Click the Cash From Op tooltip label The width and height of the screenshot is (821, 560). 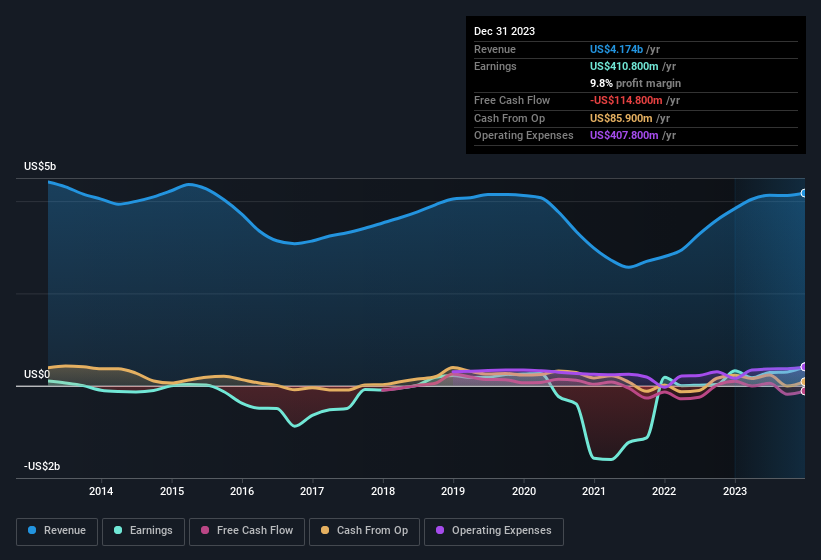[x=509, y=118]
